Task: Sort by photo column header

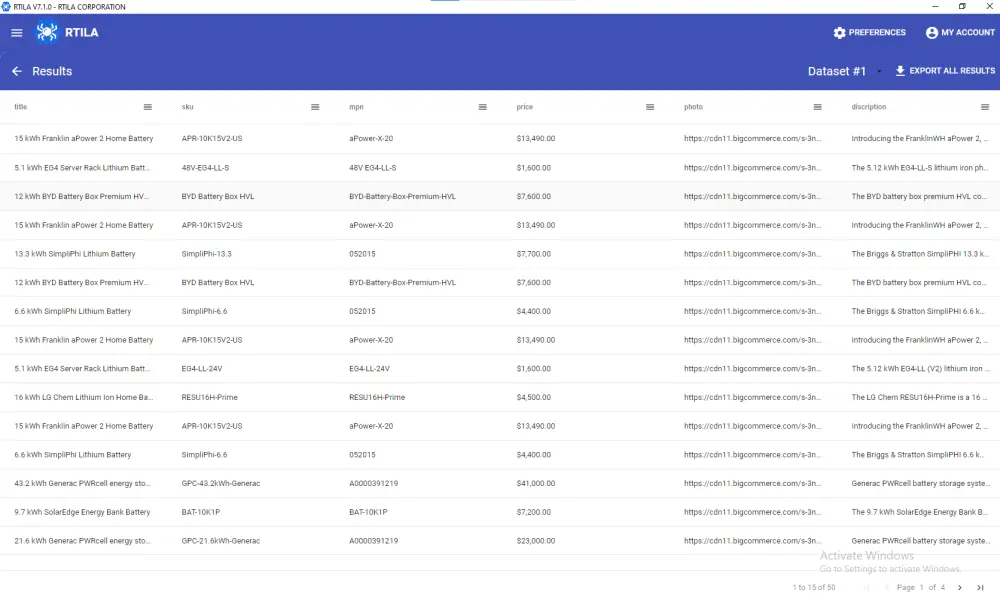Action: point(693,107)
